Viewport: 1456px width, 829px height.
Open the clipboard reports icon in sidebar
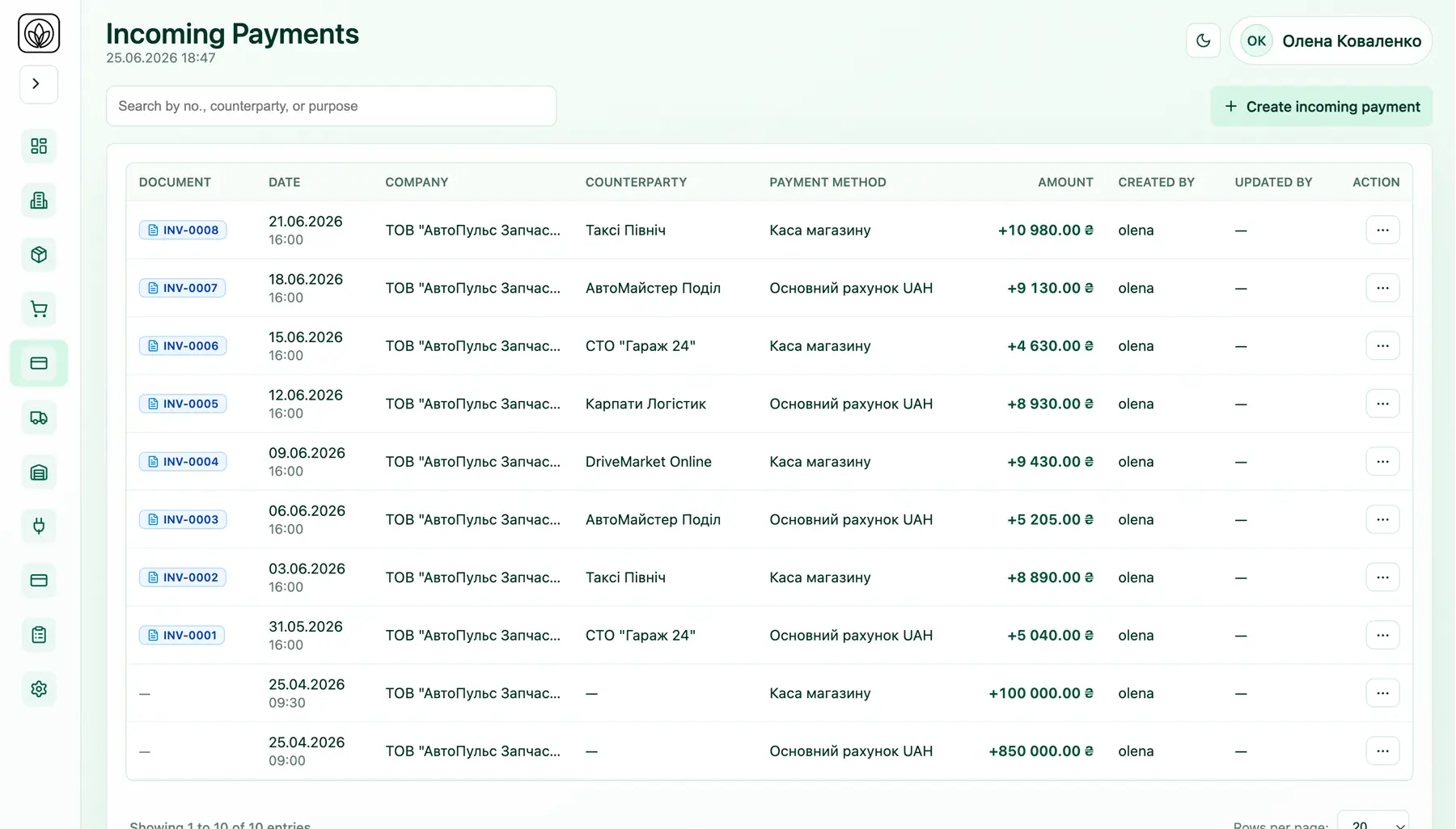(x=39, y=635)
